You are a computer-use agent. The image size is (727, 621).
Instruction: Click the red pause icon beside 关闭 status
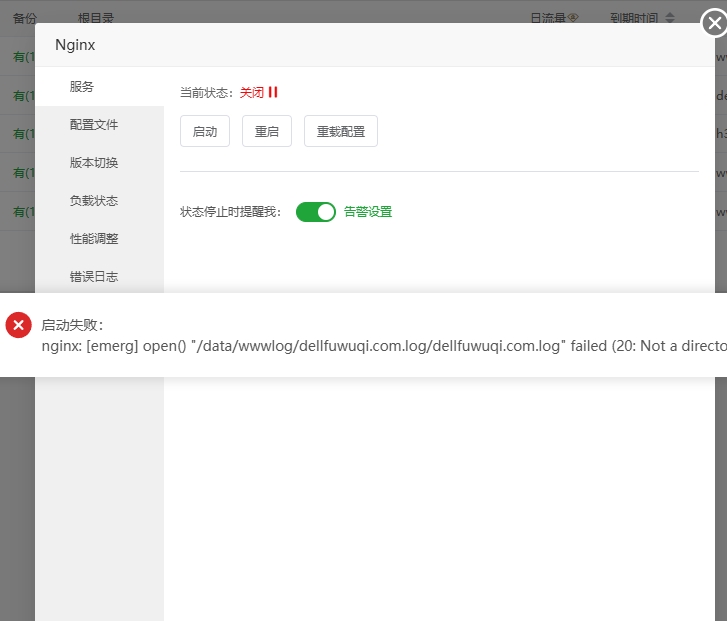(273, 92)
